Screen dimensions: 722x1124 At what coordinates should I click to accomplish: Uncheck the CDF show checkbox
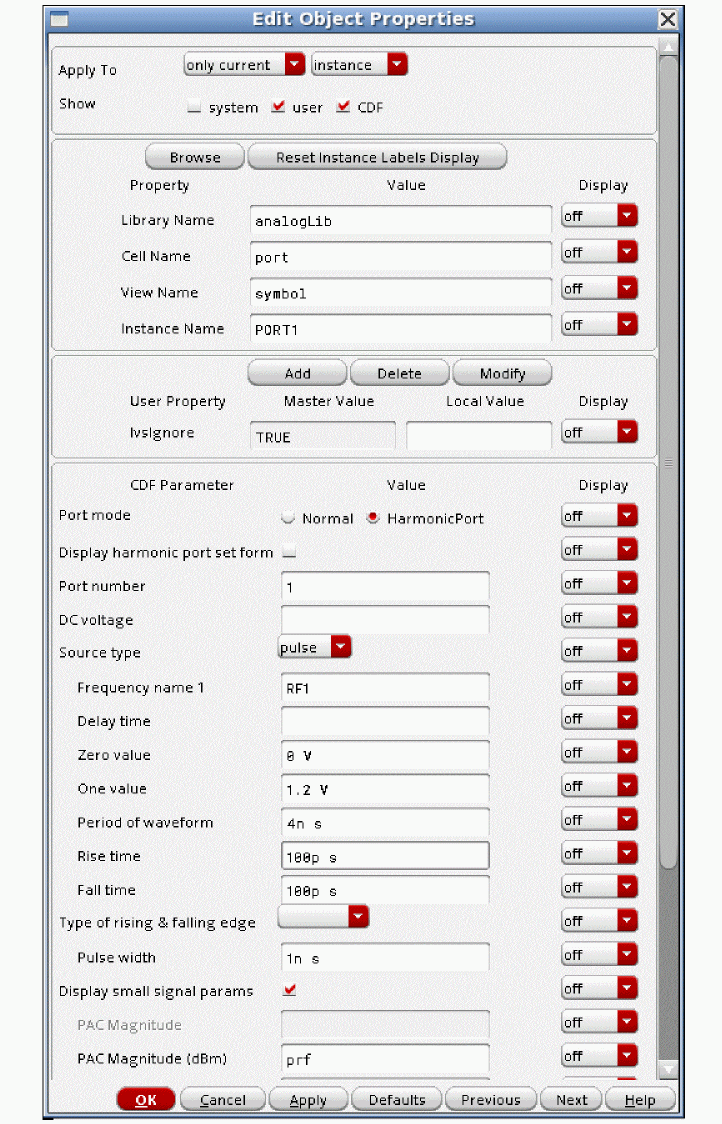click(x=343, y=107)
